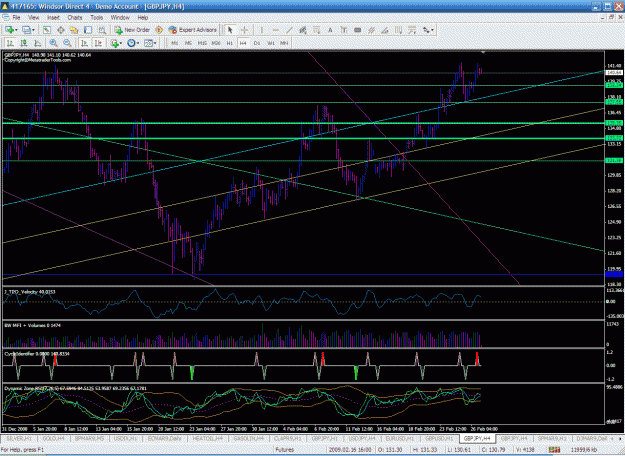Choose the Fibonacci retracement tool
This screenshot has width=625, height=456.
pos(316,30)
